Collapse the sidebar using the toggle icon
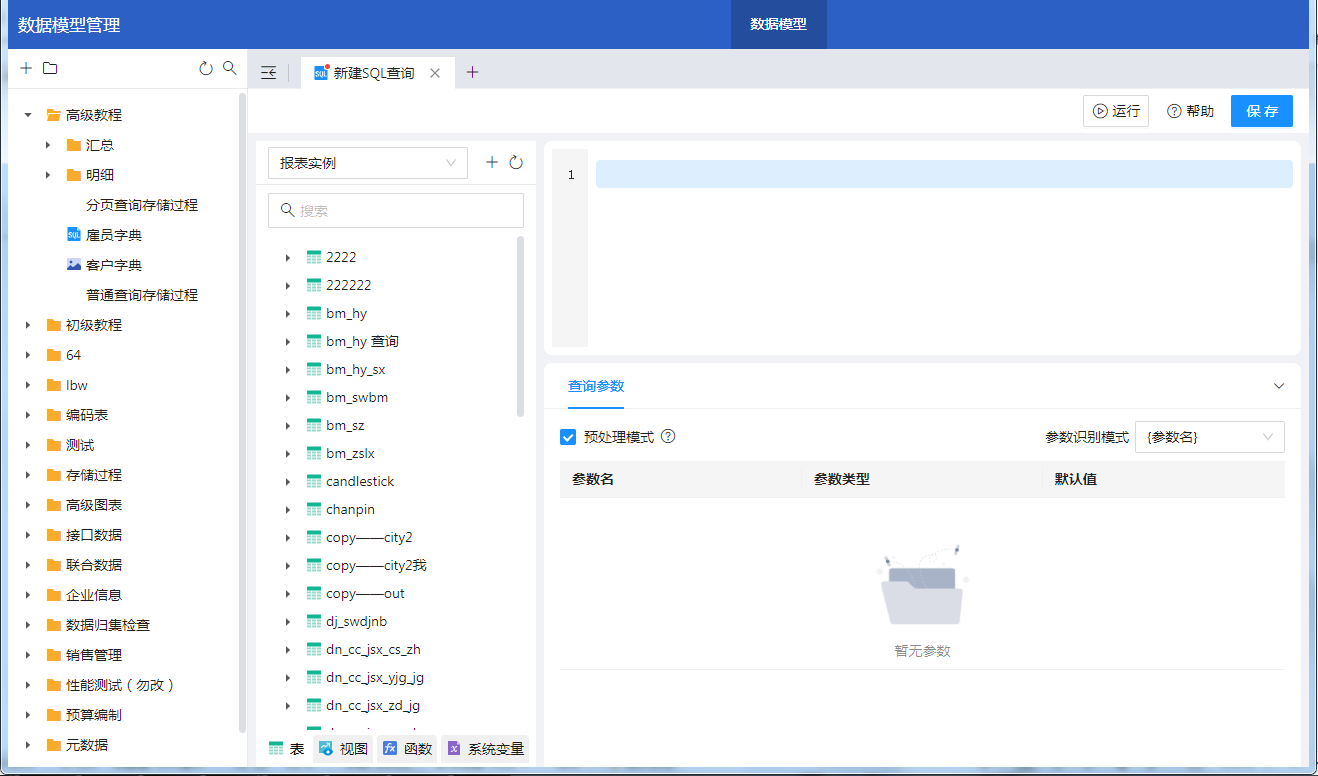The height and width of the screenshot is (776, 1318). point(268,73)
